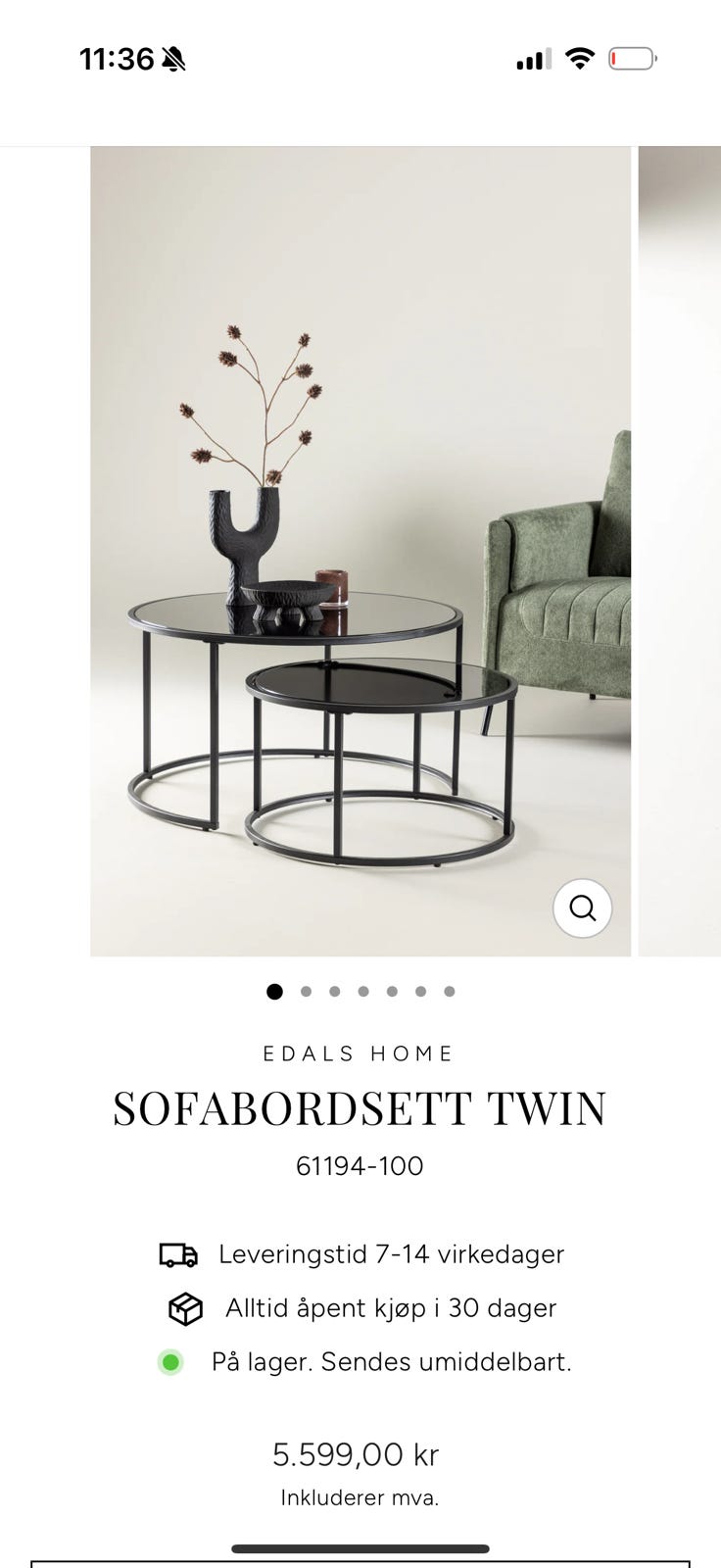Select the first carousel dot
The height and width of the screenshot is (1568, 721).
point(274,992)
